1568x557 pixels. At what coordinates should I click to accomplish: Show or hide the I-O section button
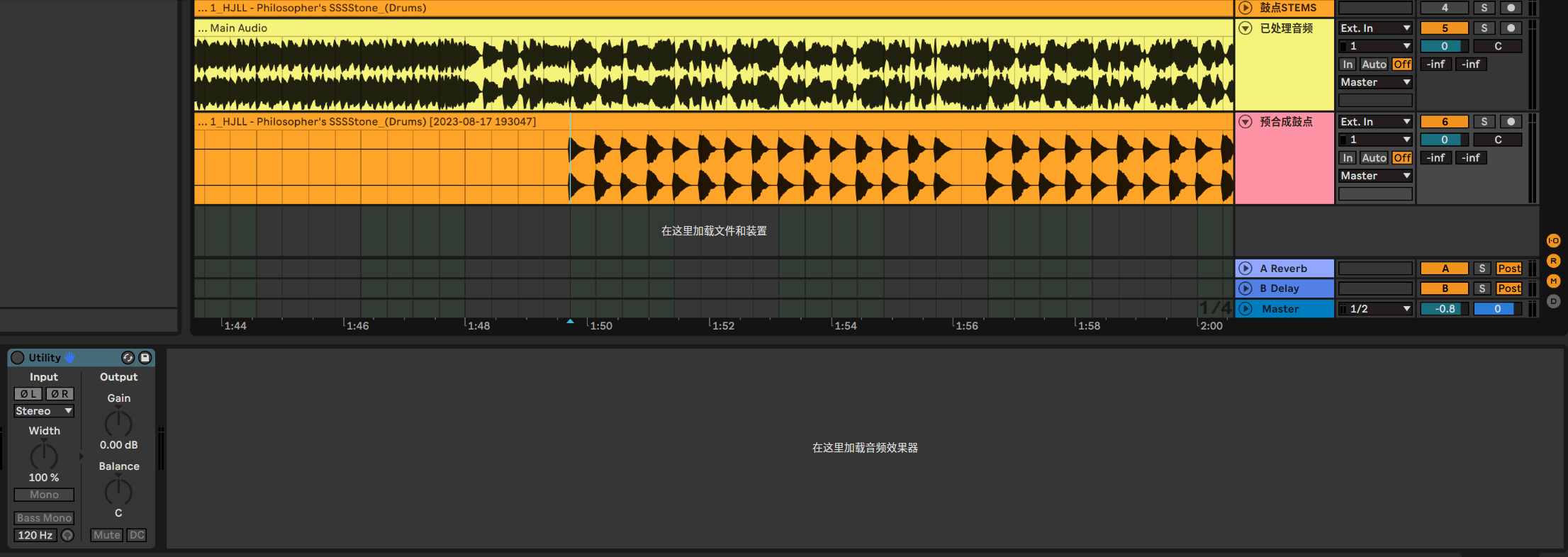pyautogui.click(x=1553, y=241)
